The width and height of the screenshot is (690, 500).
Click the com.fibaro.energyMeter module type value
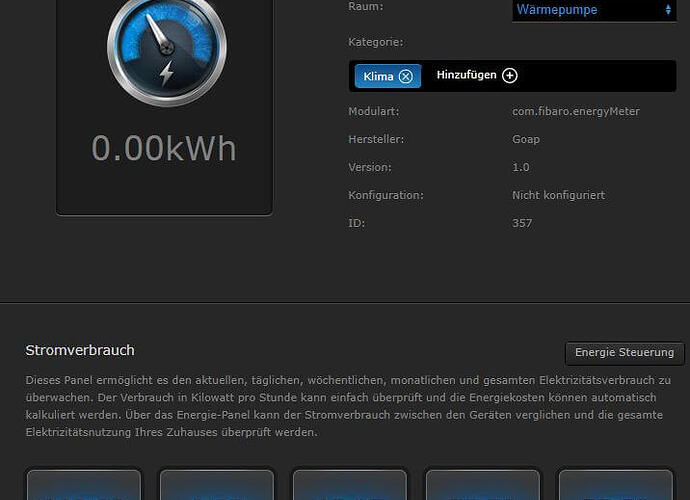(x=576, y=112)
